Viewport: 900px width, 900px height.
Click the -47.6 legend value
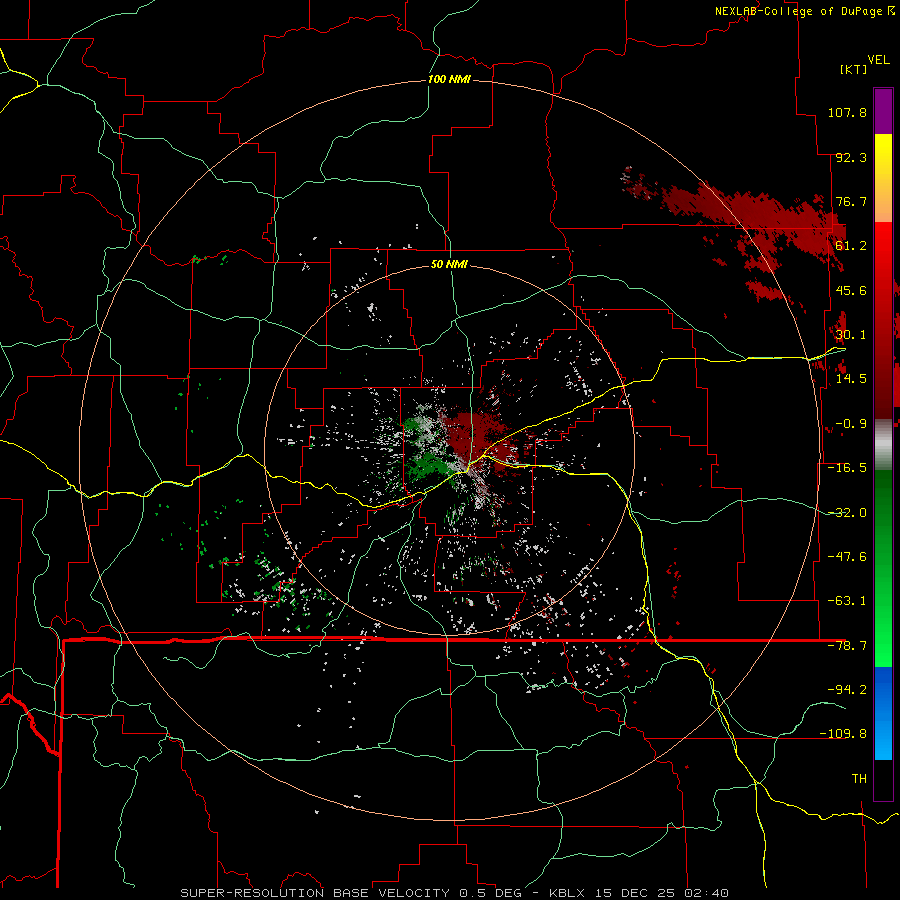pos(847,557)
